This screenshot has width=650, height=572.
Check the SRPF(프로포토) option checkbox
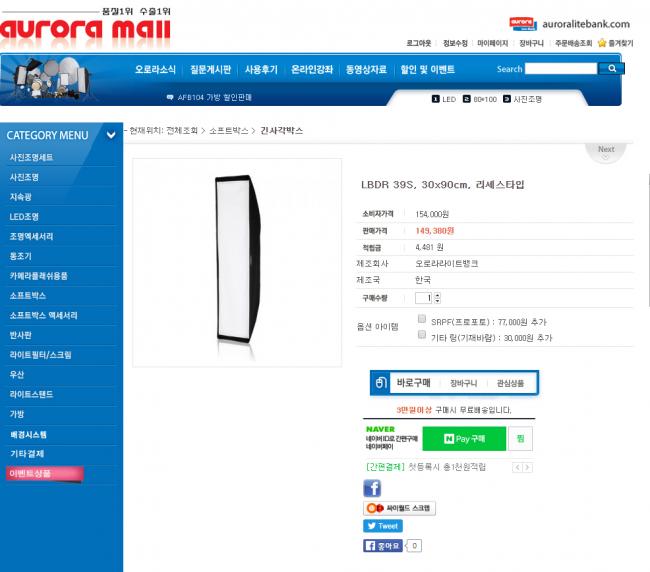(x=422, y=319)
